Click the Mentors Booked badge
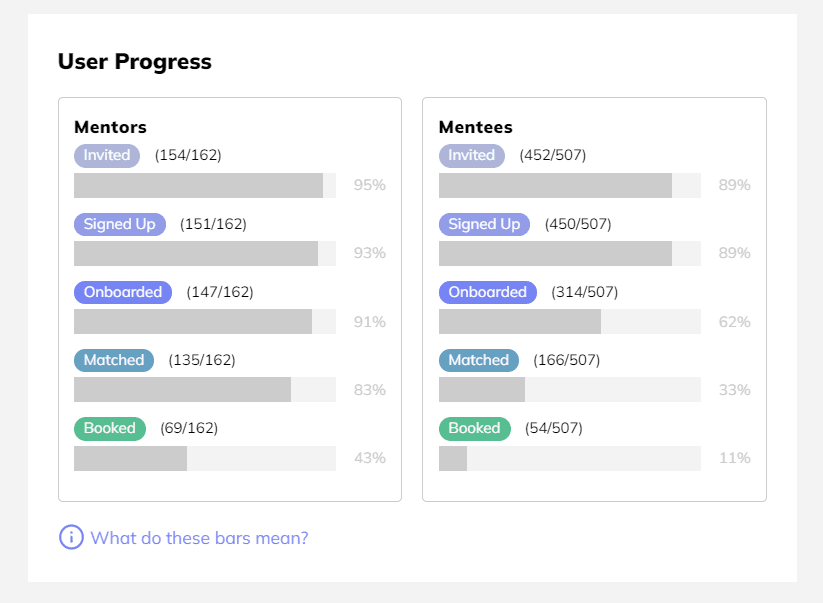Viewport: 823px width, 603px height. [110, 428]
